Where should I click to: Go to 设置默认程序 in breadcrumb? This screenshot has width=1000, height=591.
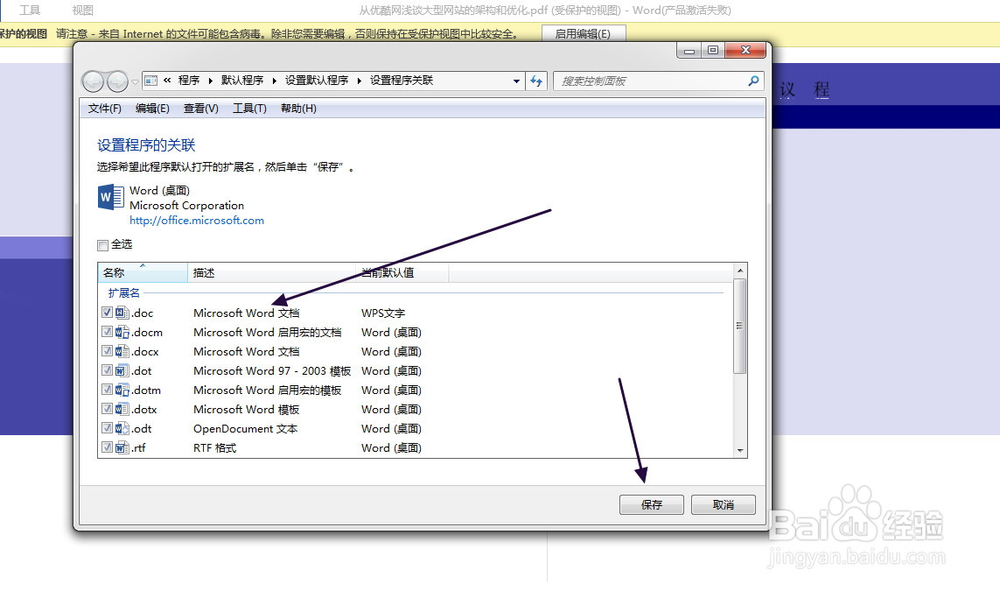[316, 80]
